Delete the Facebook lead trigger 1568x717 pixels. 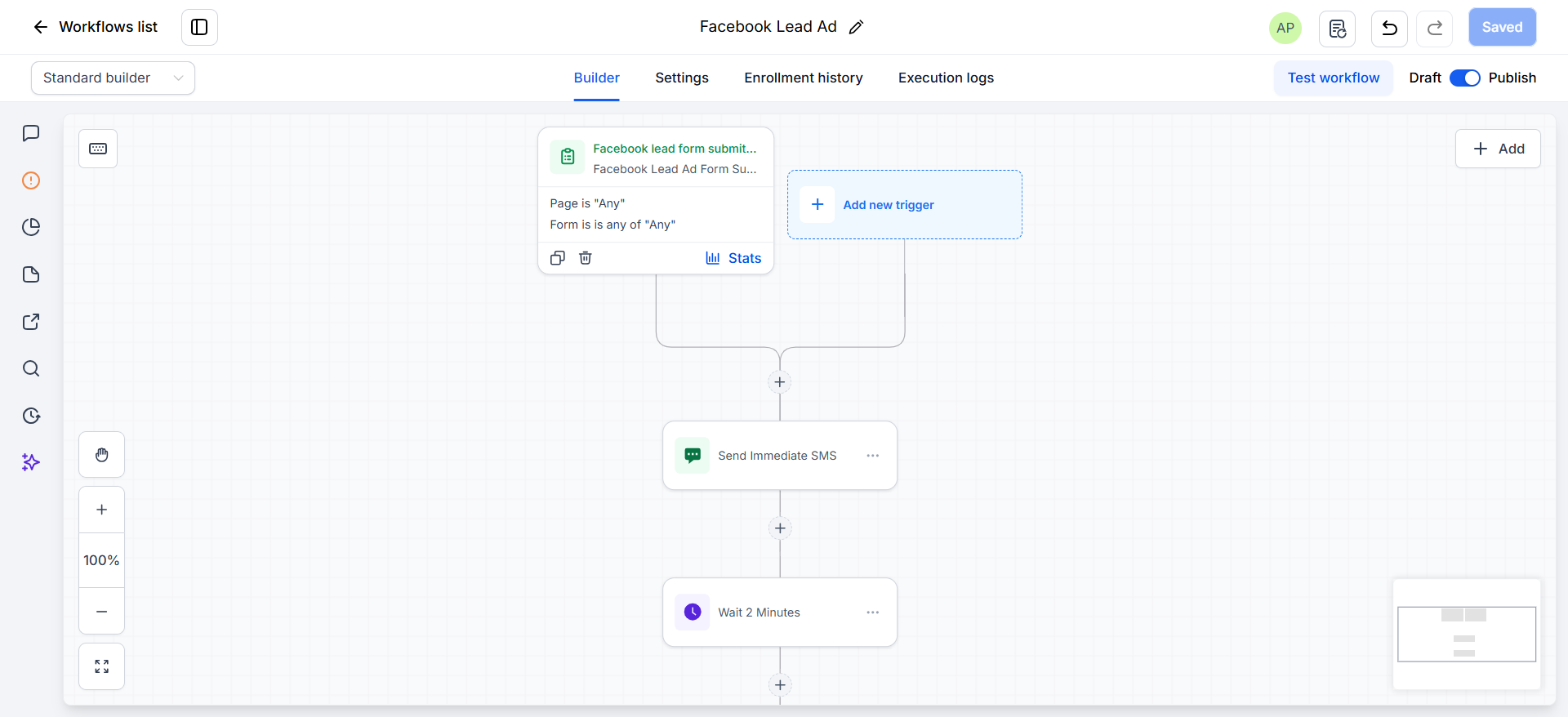(x=586, y=258)
